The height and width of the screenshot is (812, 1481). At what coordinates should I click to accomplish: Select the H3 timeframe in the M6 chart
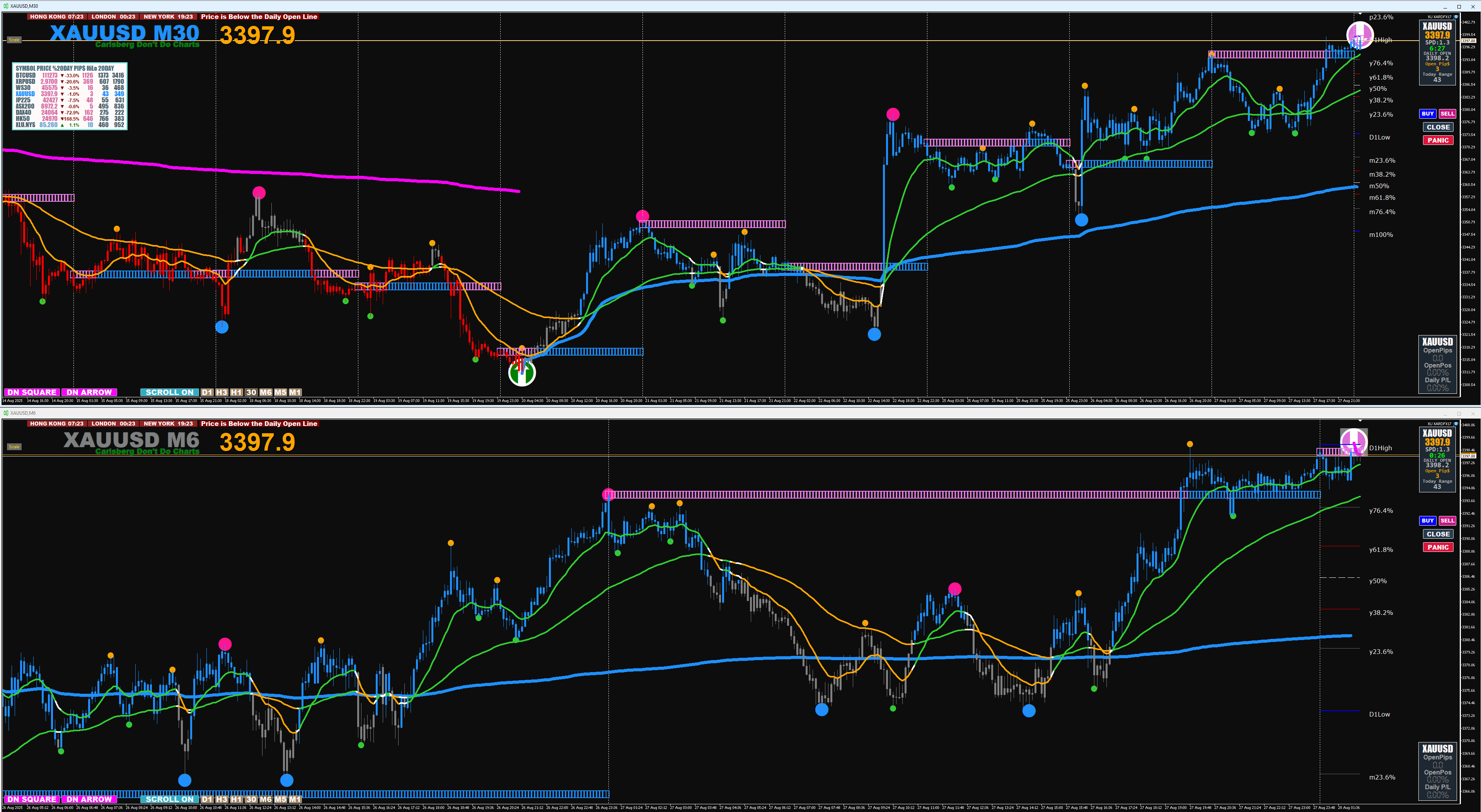222,799
